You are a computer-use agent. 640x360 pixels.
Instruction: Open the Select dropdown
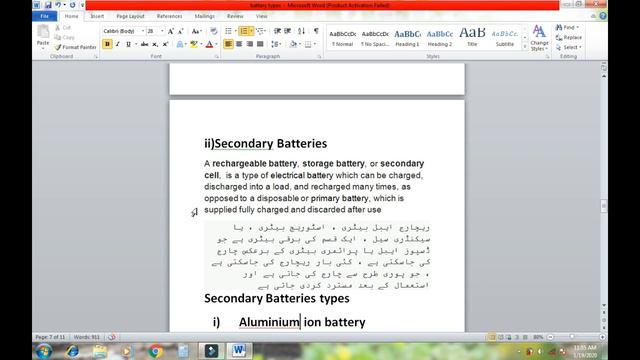click(x=569, y=47)
